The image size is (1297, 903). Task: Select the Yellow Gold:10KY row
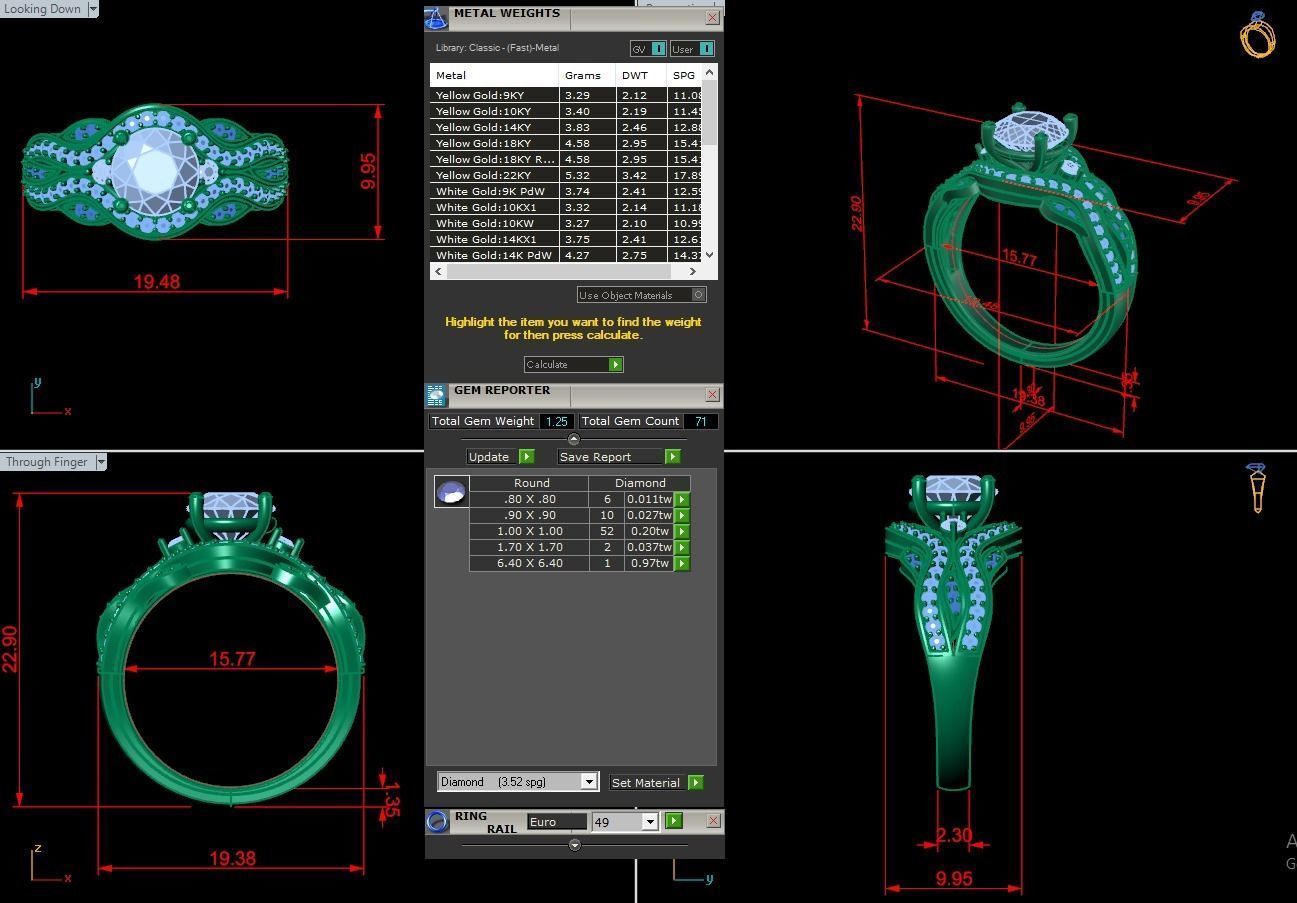(567, 111)
